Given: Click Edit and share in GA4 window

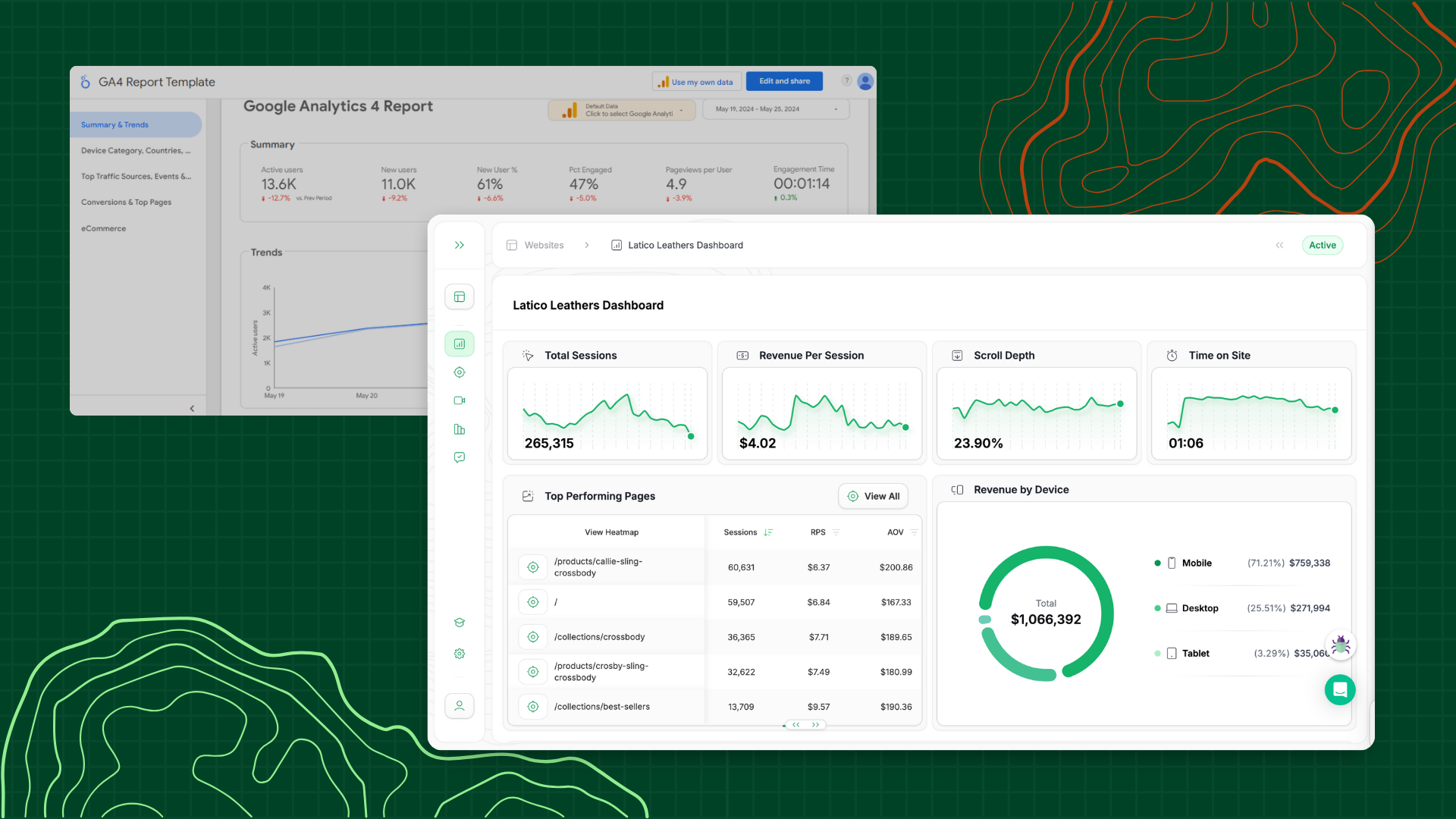Looking at the screenshot, I should coord(785,81).
